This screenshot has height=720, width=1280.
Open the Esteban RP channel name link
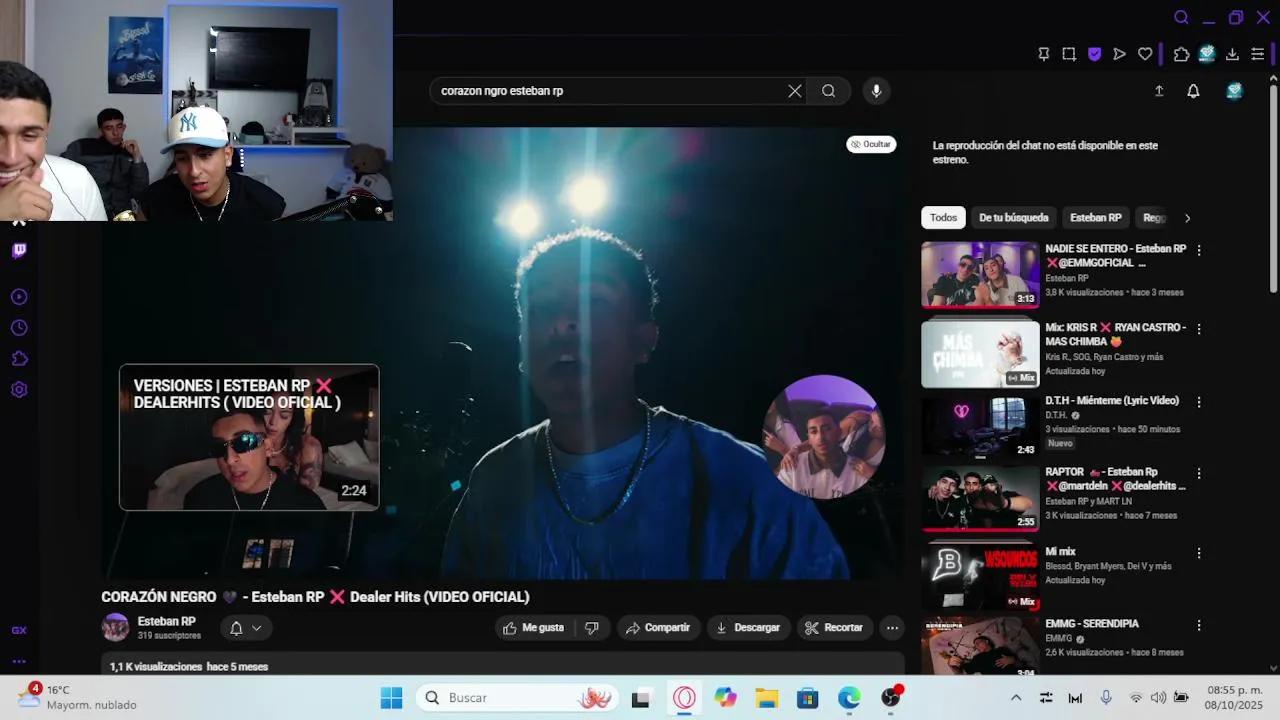click(x=166, y=621)
